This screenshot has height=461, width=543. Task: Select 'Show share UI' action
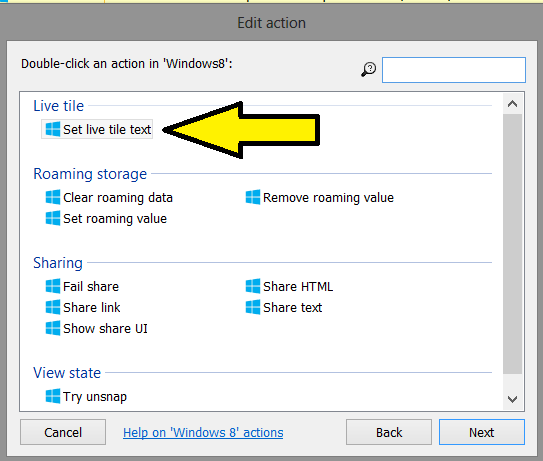97,328
